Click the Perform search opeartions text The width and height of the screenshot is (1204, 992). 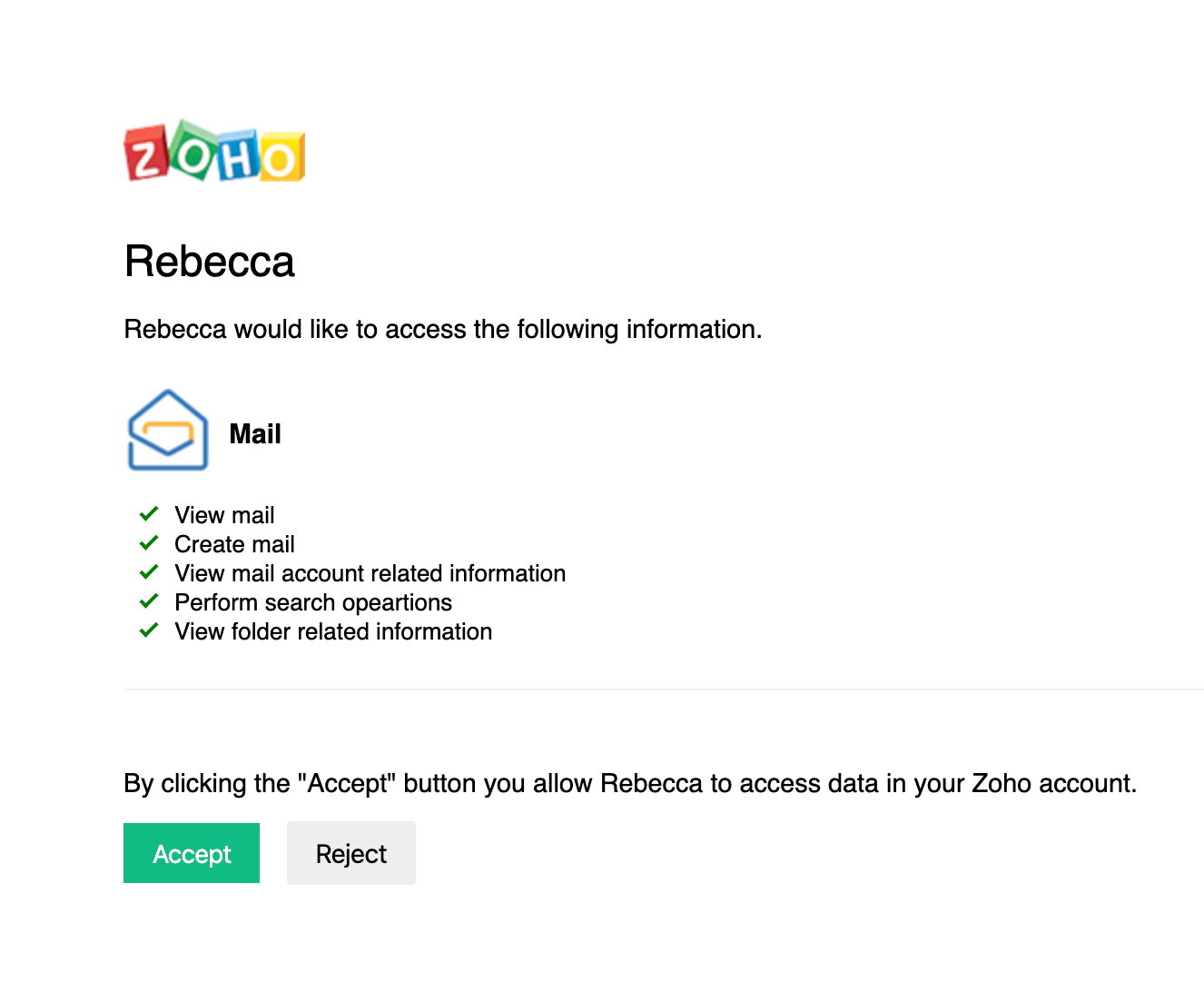click(312, 602)
